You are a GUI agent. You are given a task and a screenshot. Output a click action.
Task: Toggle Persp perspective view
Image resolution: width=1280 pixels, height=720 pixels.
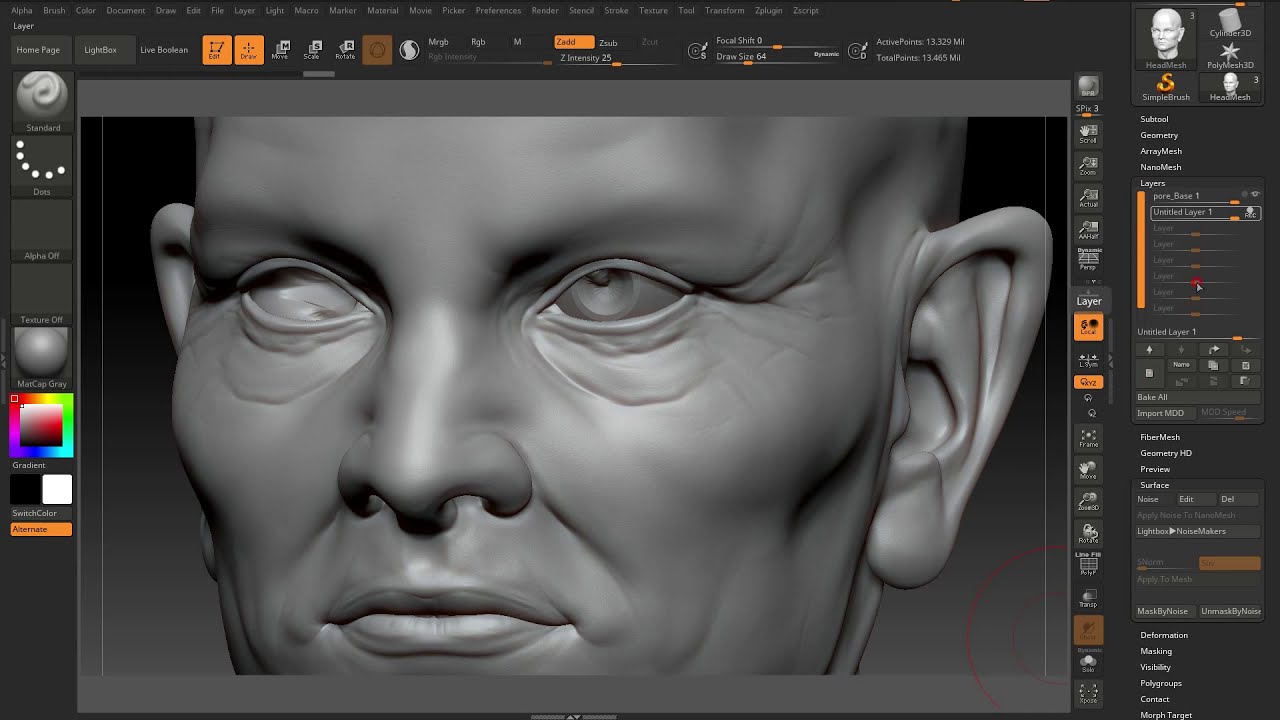click(x=1088, y=260)
